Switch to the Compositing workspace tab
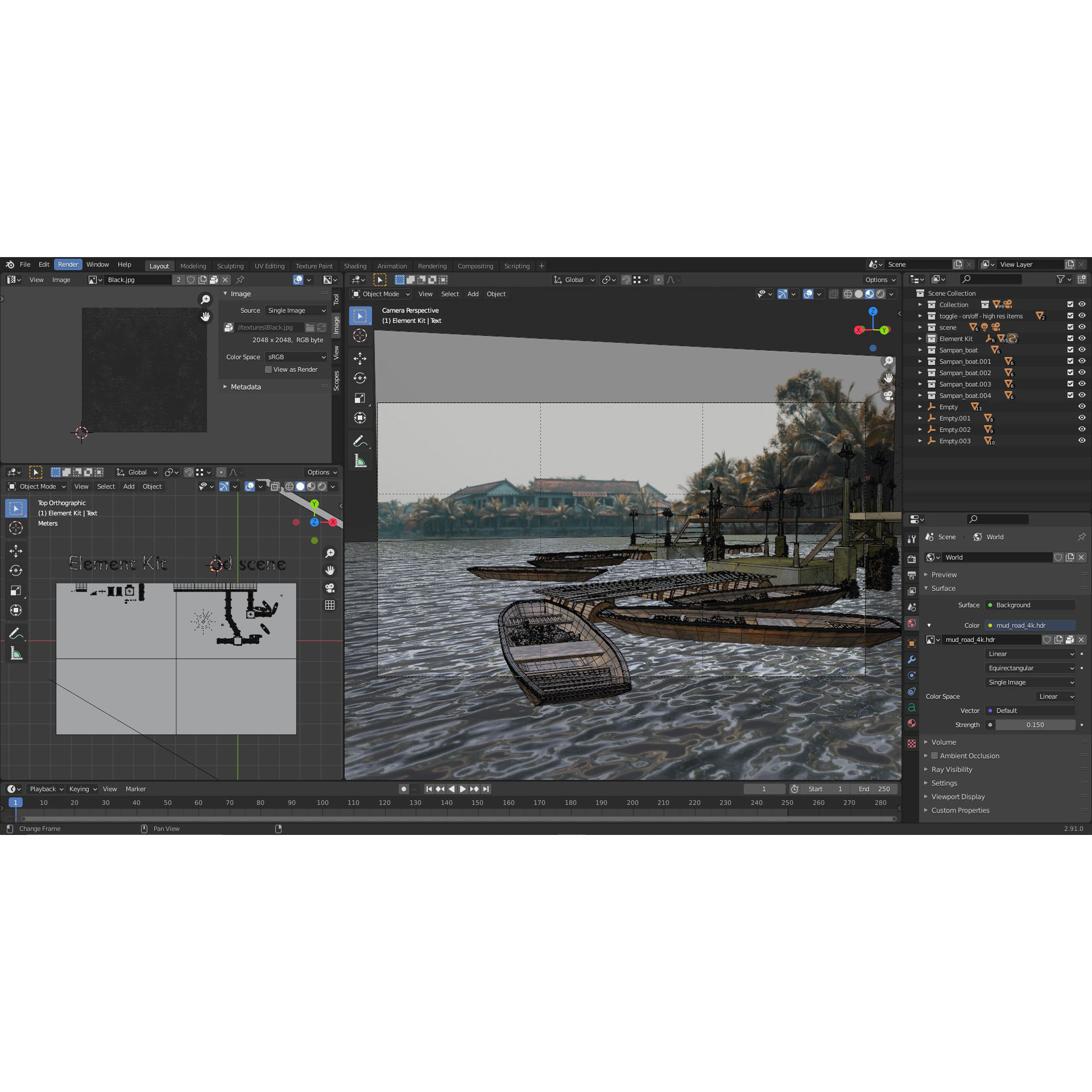This screenshot has height=1092, width=1092. tap(475, 266)
